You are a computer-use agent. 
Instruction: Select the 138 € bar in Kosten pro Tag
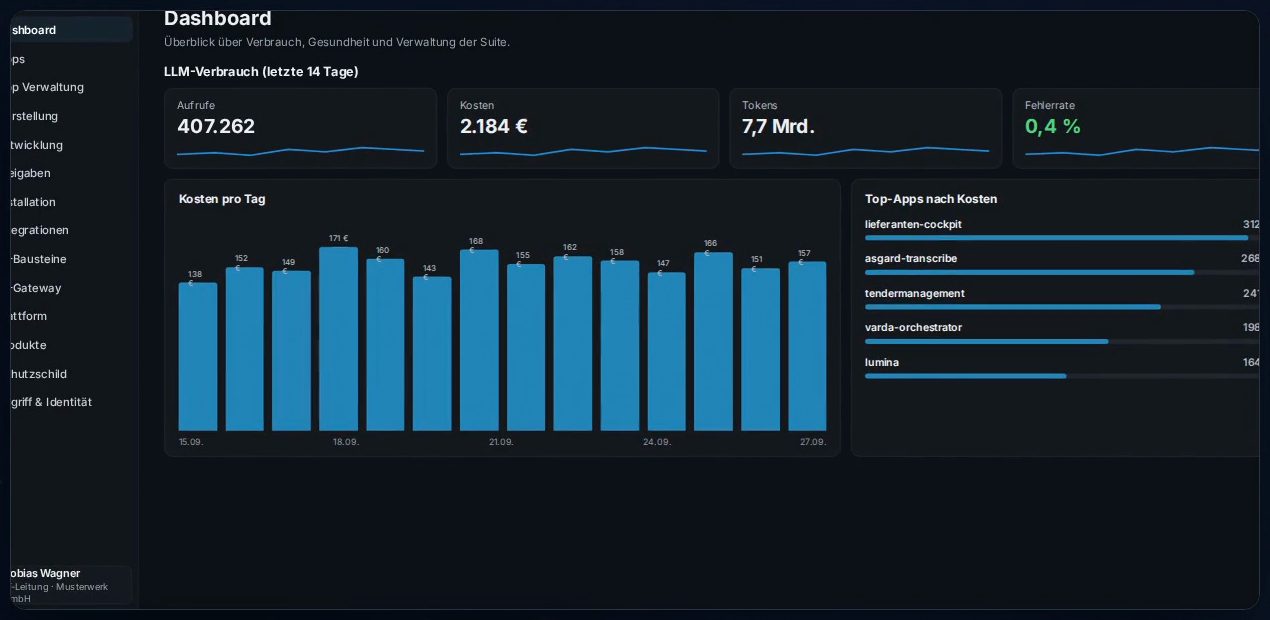(198, 356)
